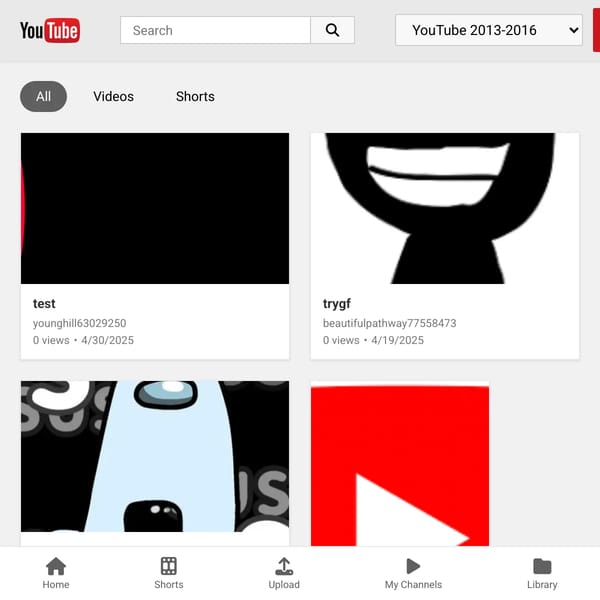Viewport: 600px width, 600px height.
Task: Open the Among Us crewmate thumbnail
Action: coord(155,456)
